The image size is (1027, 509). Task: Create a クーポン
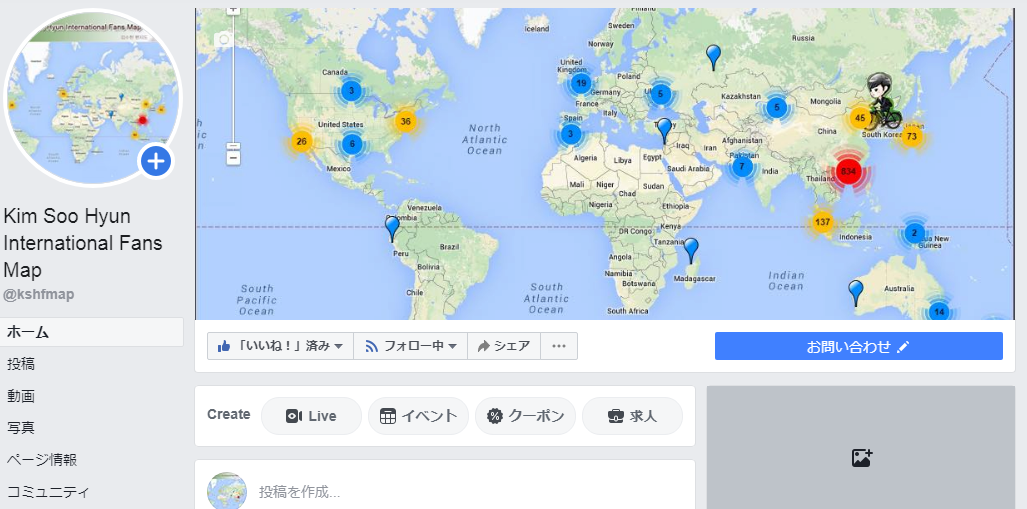point(525,416)
